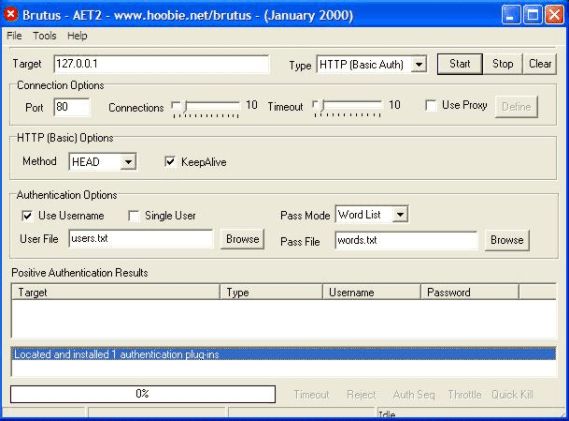Enable the Single User checkbox

pyautogui.click(x=134, y=216)
